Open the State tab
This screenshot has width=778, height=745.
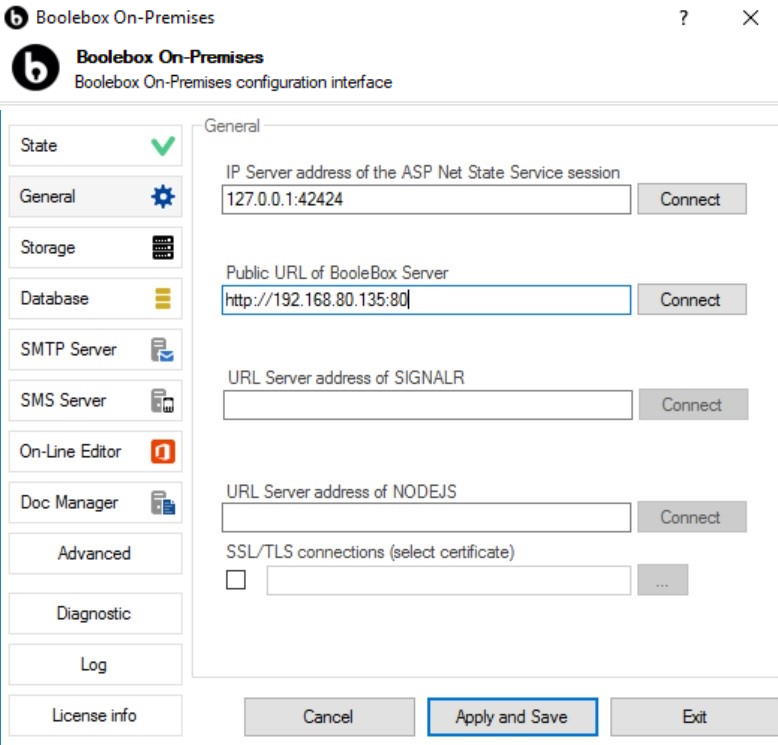[x=95, y=145]
